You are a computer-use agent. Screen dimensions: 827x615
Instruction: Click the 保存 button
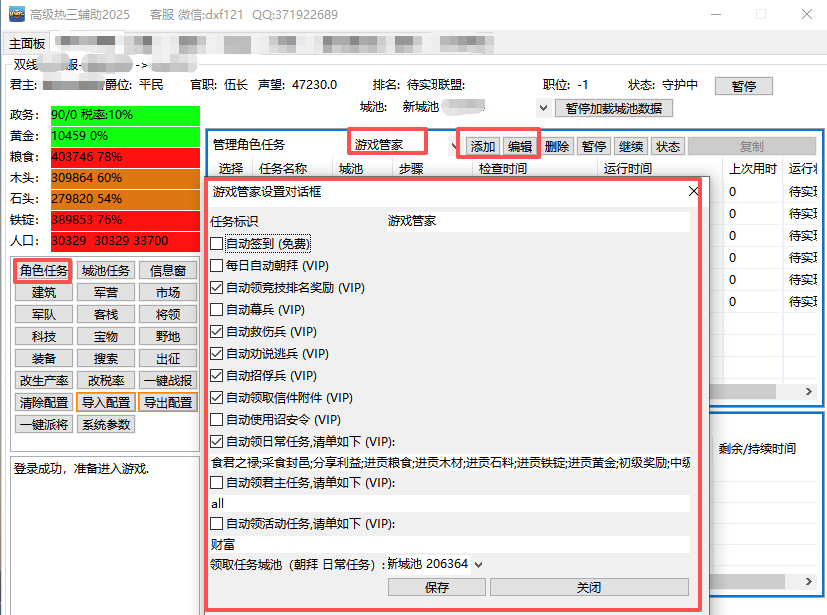[437, 587]
